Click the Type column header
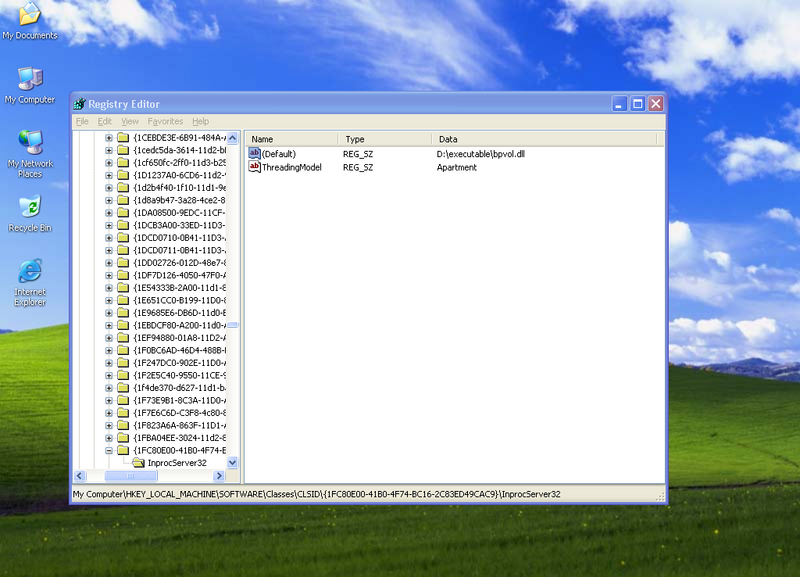Image resolution: width=800 pixels, height=577 pixels. (x=385, y=139)
